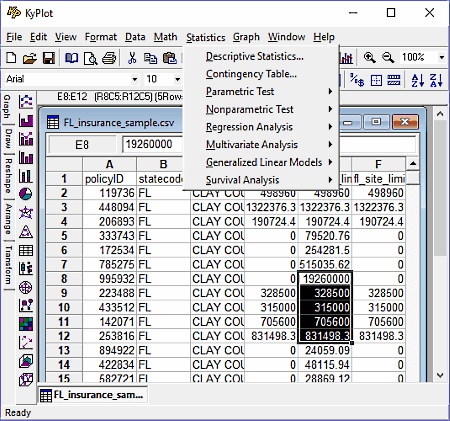Image resolution: width=450 pixels, height=421 pixels.
Task: Open the Format menu
Action: point(101,37)
